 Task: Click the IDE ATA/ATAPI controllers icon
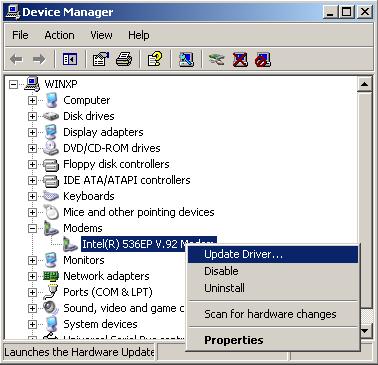tap(51, 180)
